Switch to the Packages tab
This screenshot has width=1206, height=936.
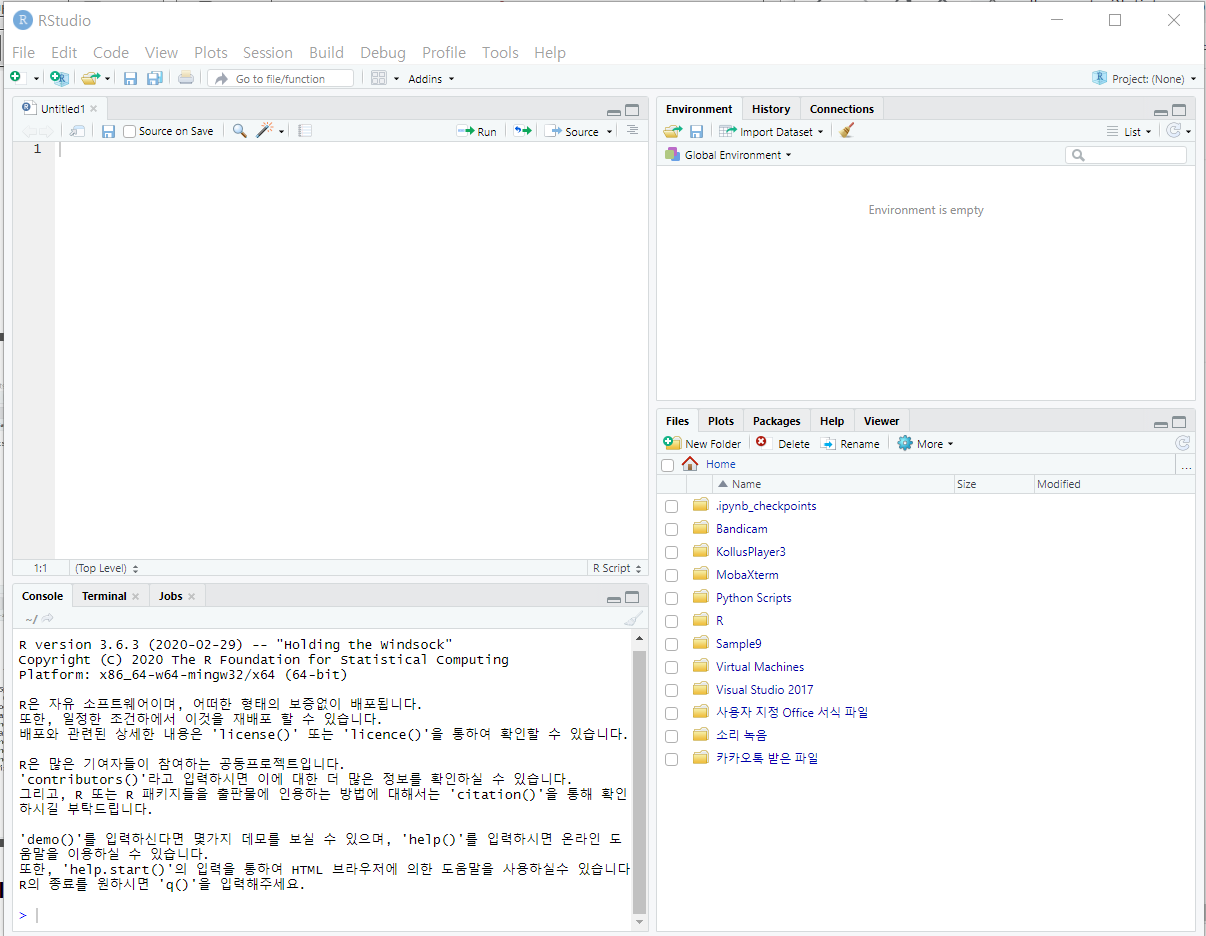[x=777, y=421]
